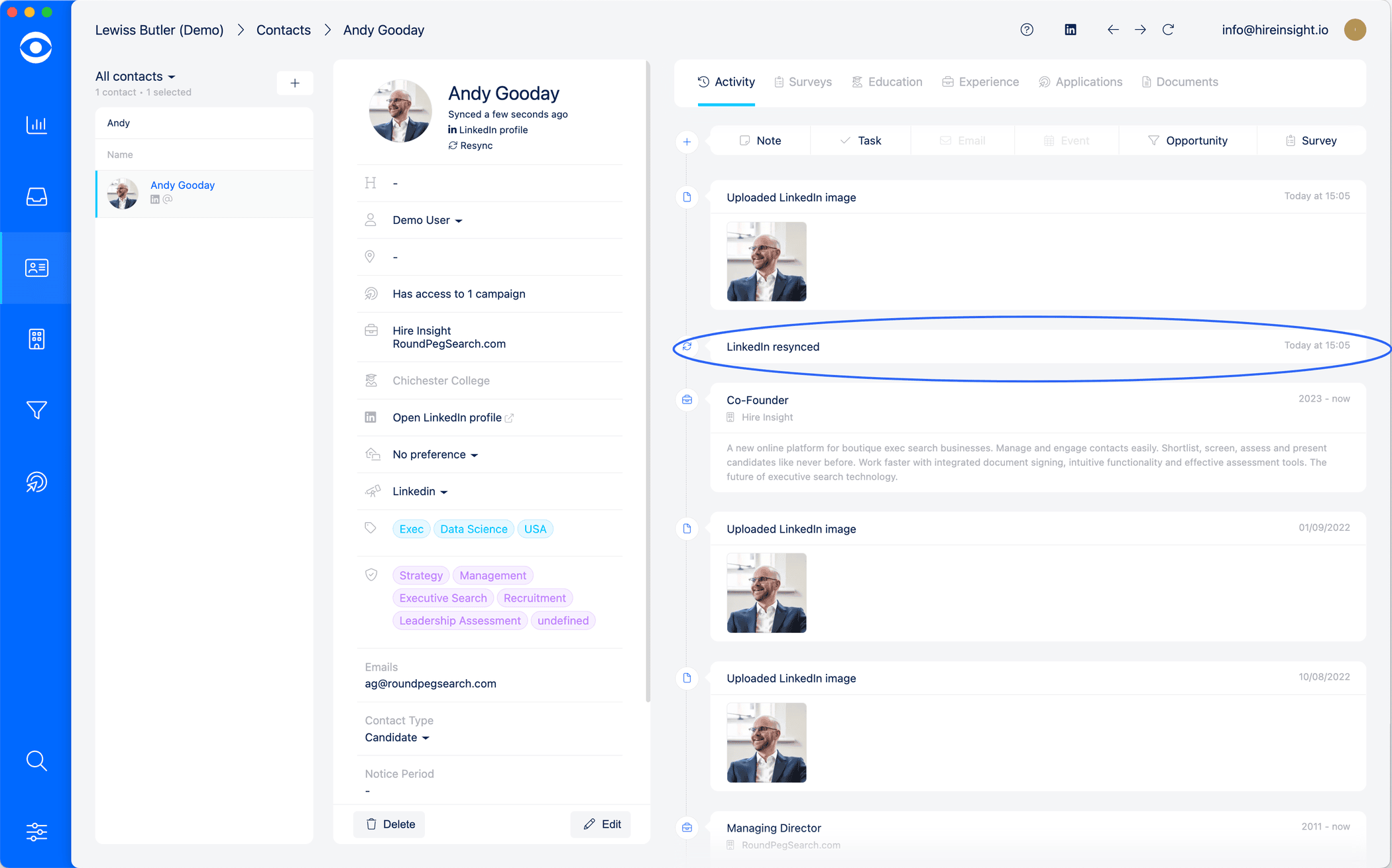Open the inbox sidebar icon
Viewport: 1392px width, 868px height.
[36, 197]
